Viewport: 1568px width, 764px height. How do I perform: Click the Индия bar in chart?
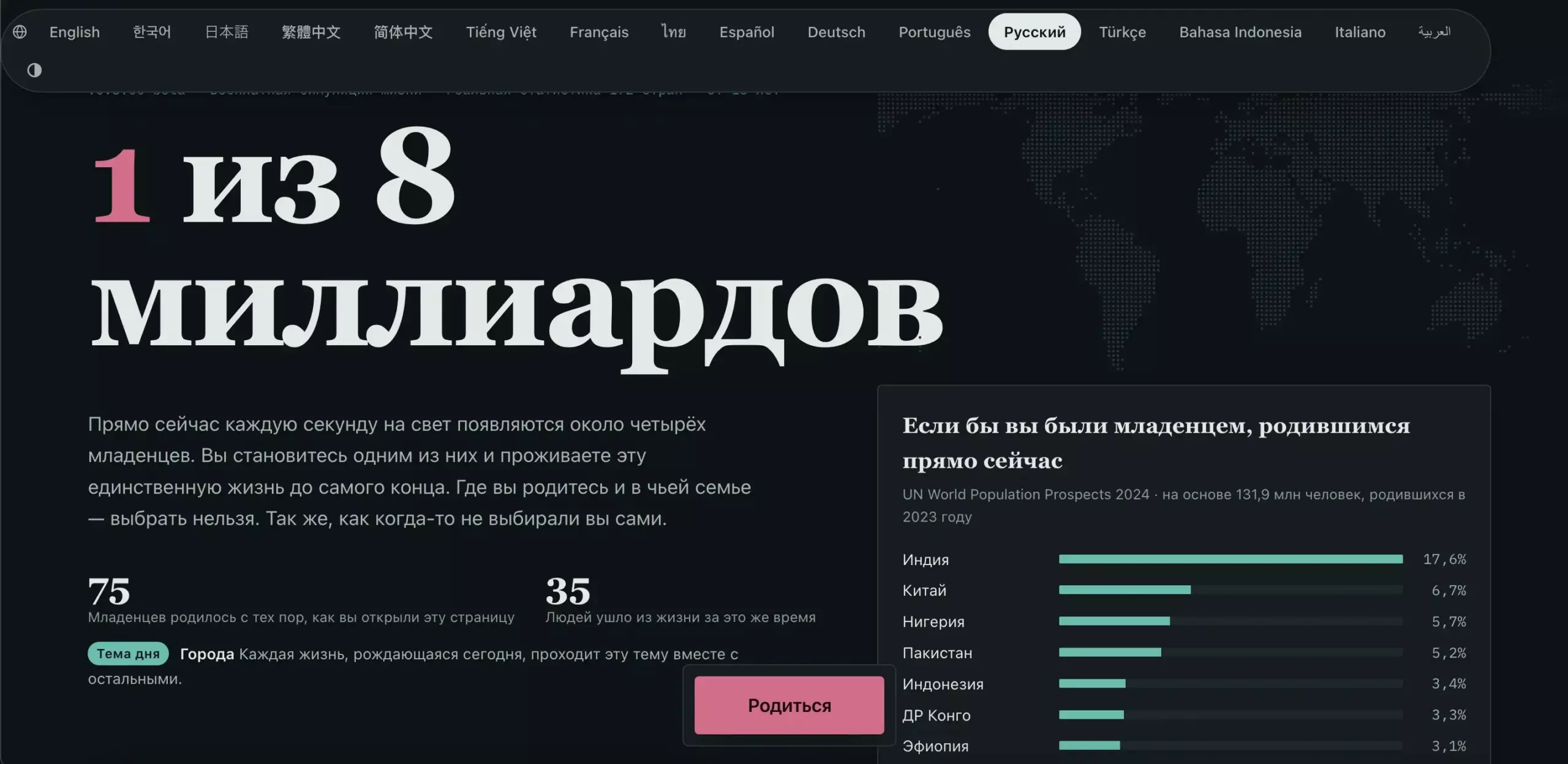(1231, 559)
